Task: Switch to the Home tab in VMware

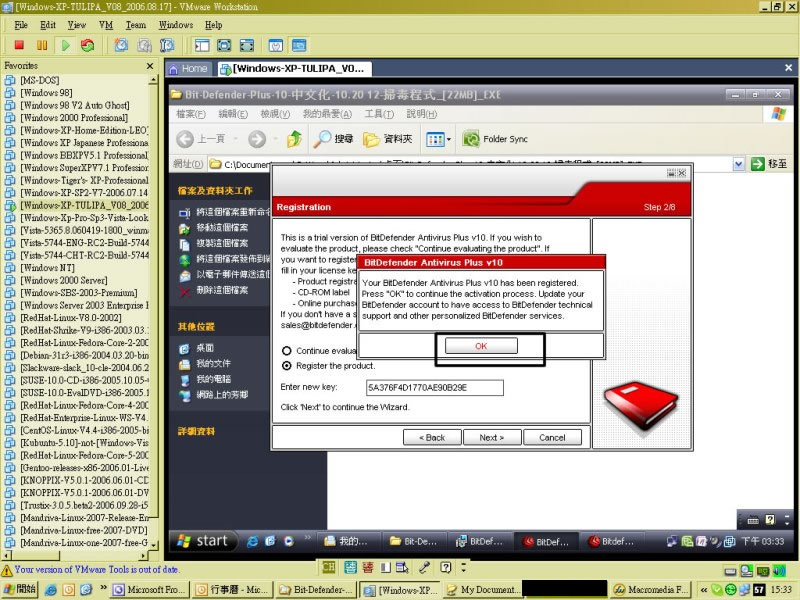Action: 188,68
